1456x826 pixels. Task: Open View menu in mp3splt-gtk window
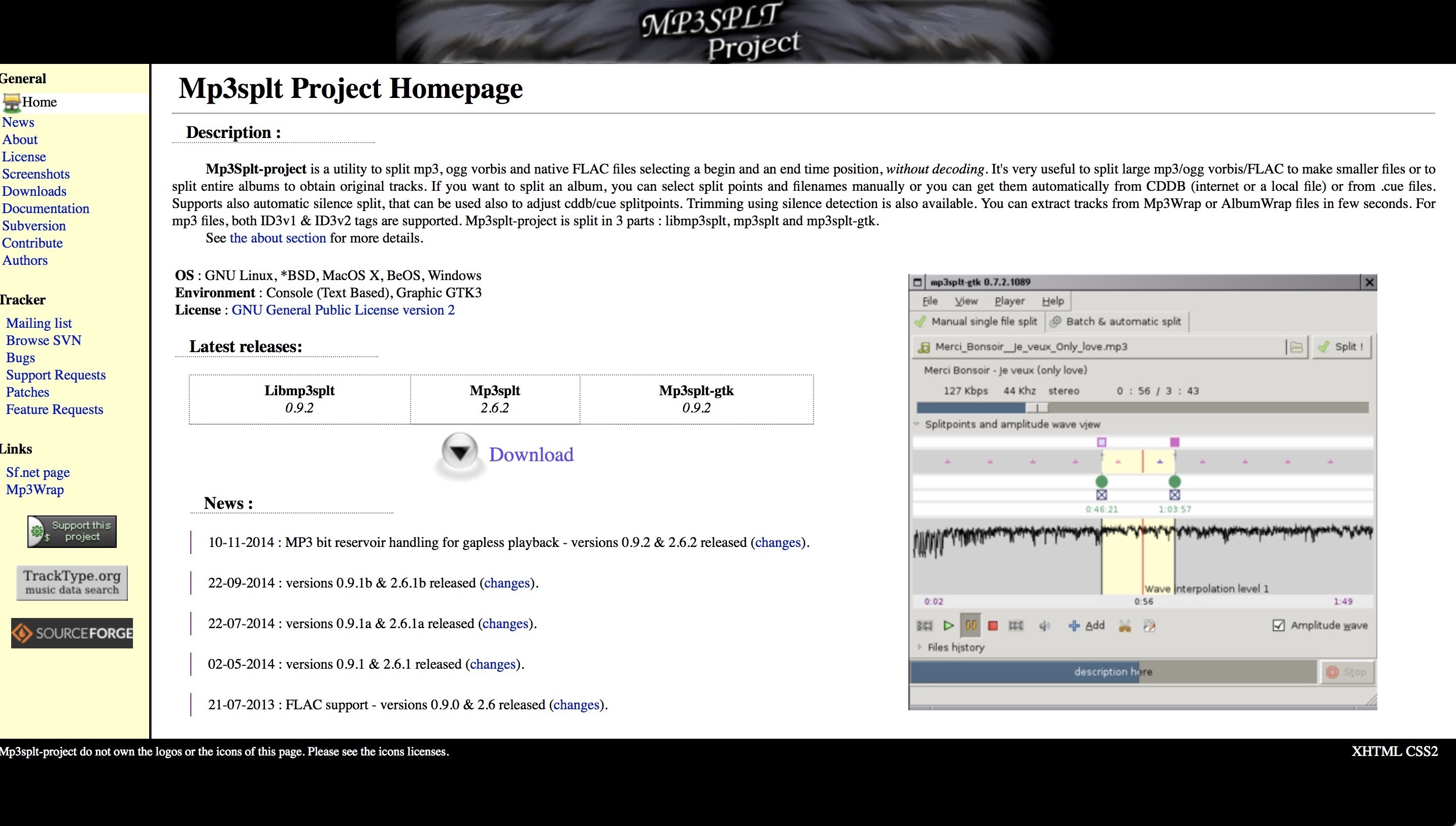point(966,301)
